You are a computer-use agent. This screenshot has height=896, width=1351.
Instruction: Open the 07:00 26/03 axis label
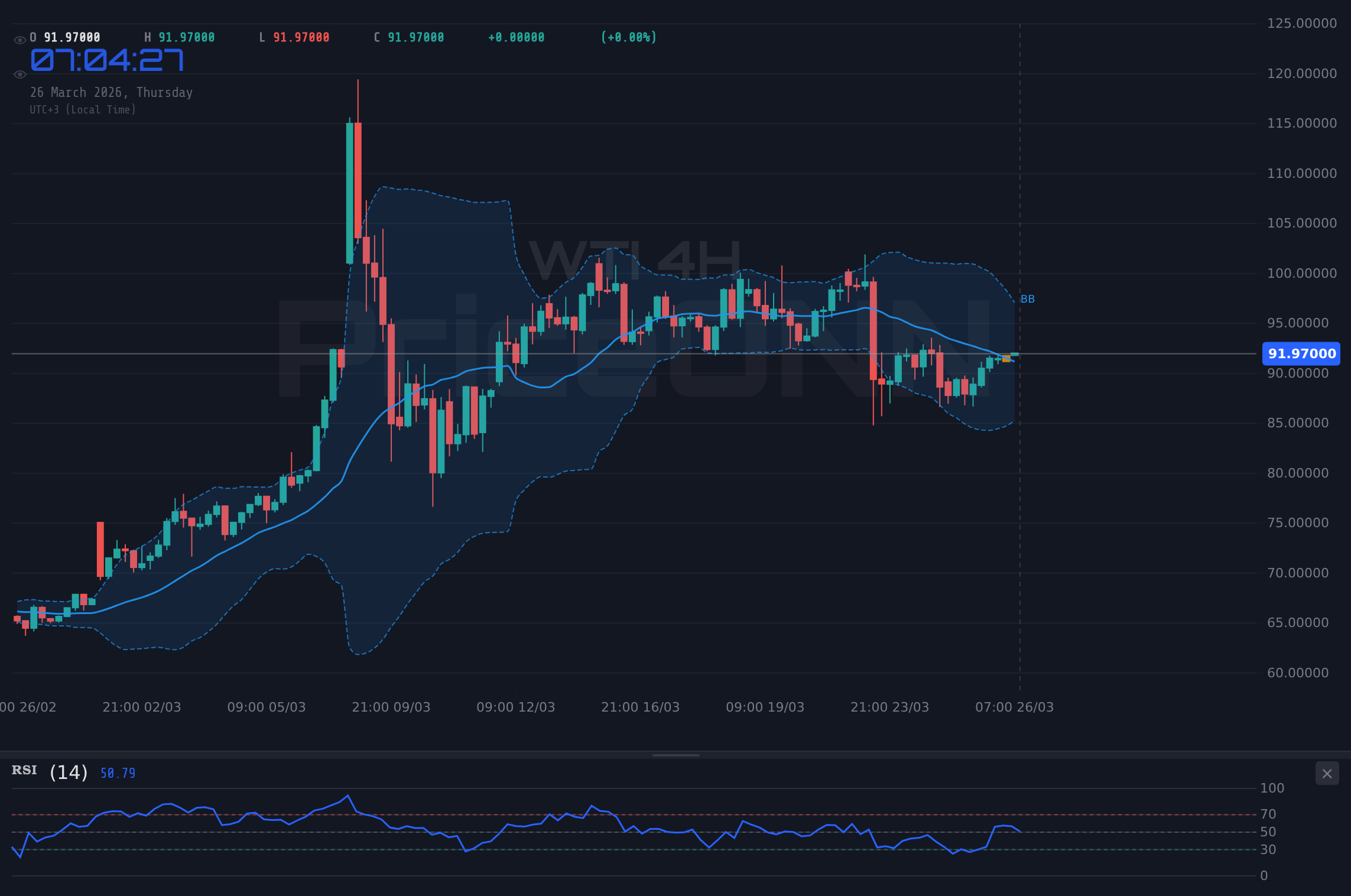(1014, 707)
